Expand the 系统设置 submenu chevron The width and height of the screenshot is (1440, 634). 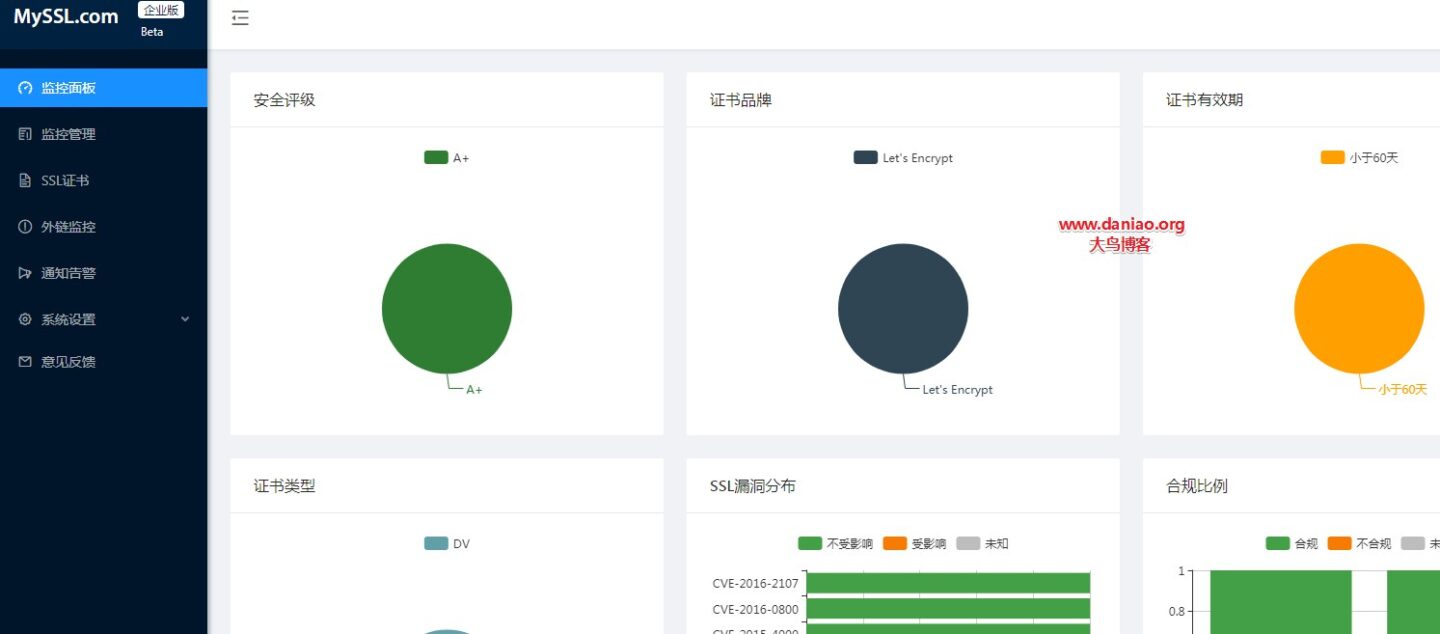tap(185, 319)
